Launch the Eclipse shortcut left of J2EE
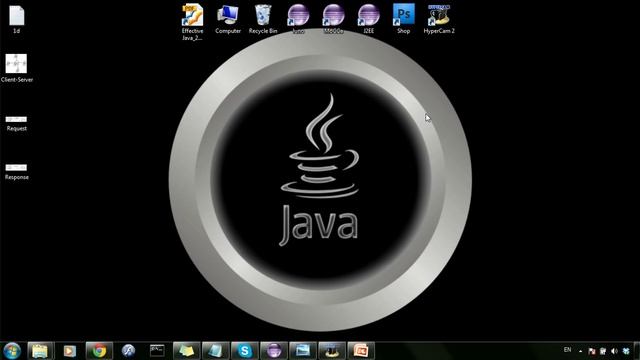This screenshot has width=640, height=360. pos(333,19)
